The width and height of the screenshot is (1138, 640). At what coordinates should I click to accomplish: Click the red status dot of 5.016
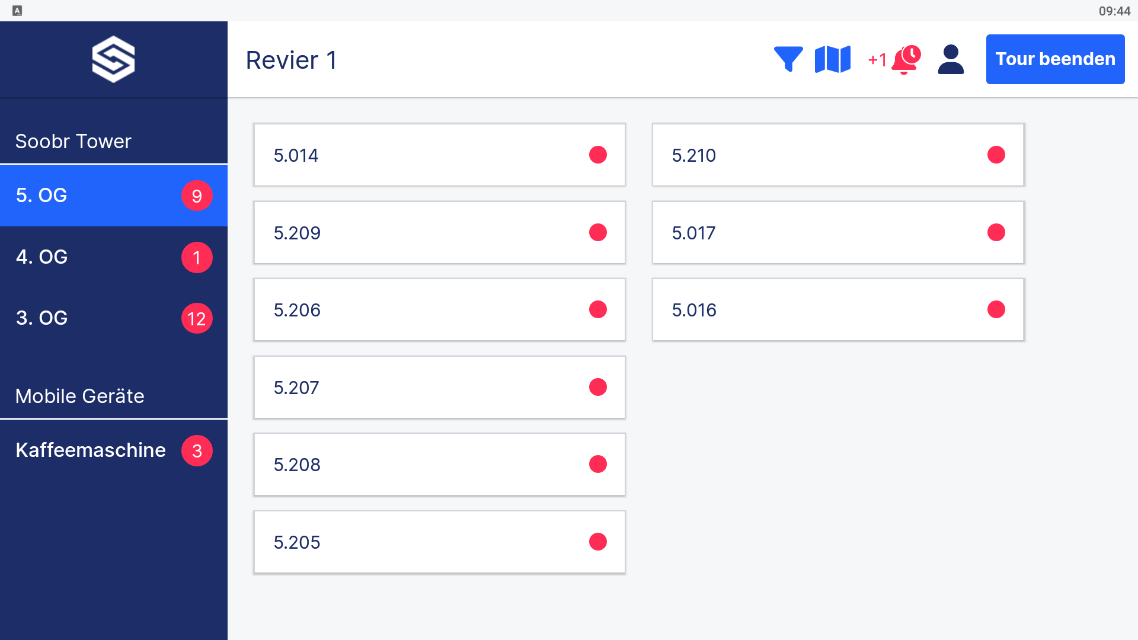[x=996, y=309]
